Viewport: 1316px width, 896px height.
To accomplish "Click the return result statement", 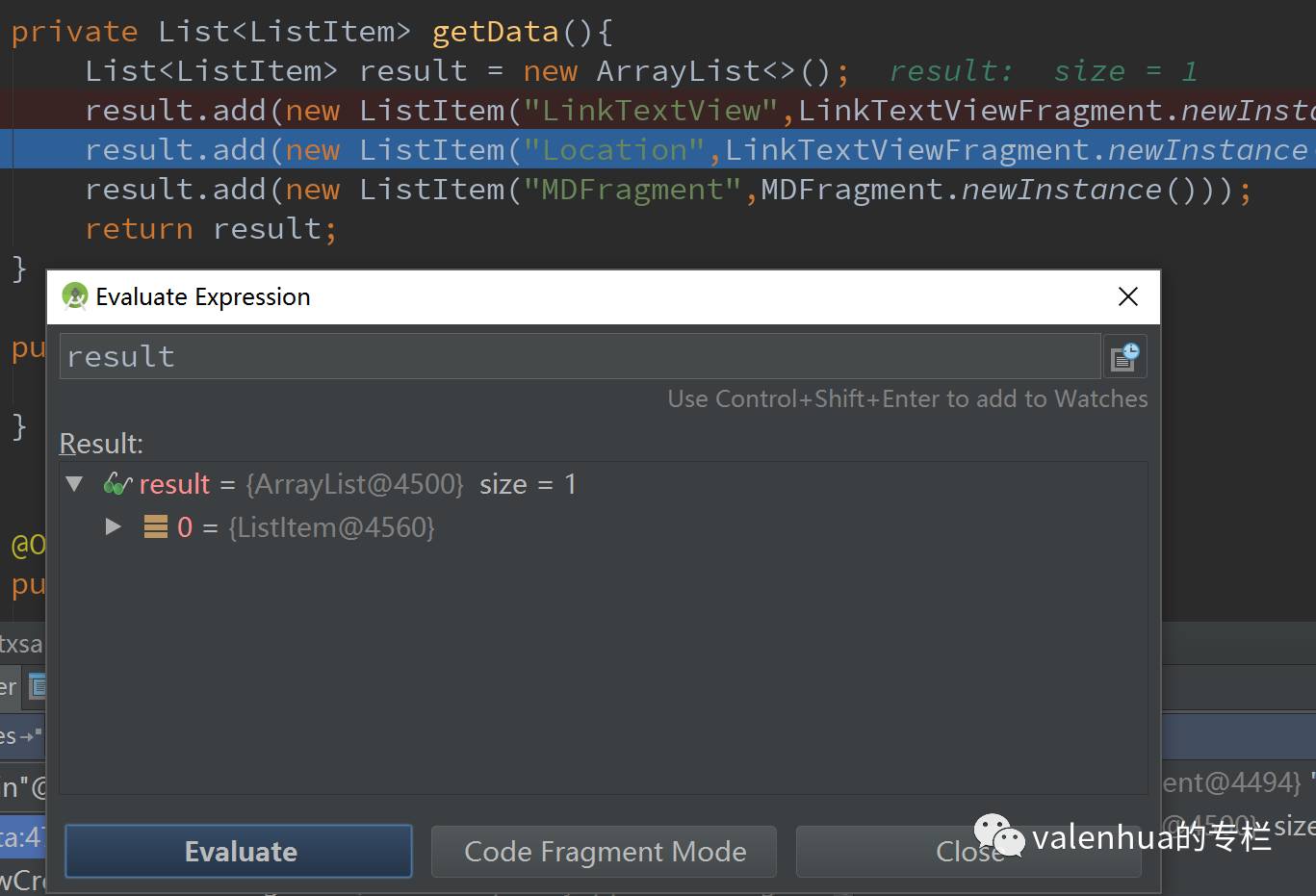I will tap(210, 229).
